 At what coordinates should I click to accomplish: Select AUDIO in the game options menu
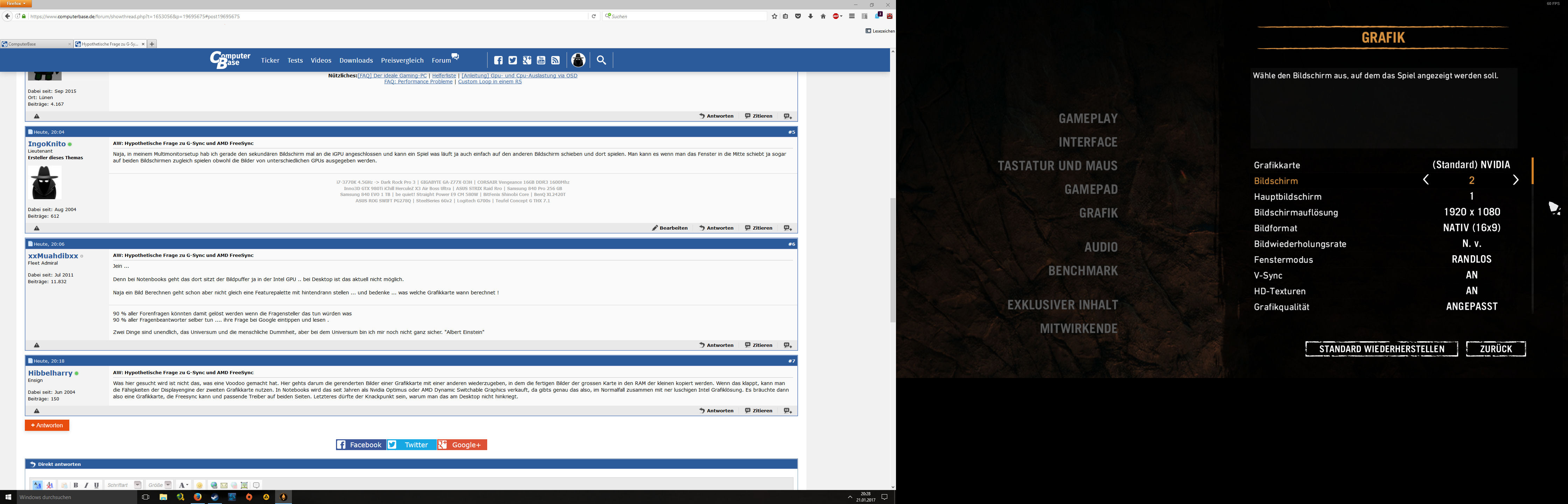(1100, 247)
